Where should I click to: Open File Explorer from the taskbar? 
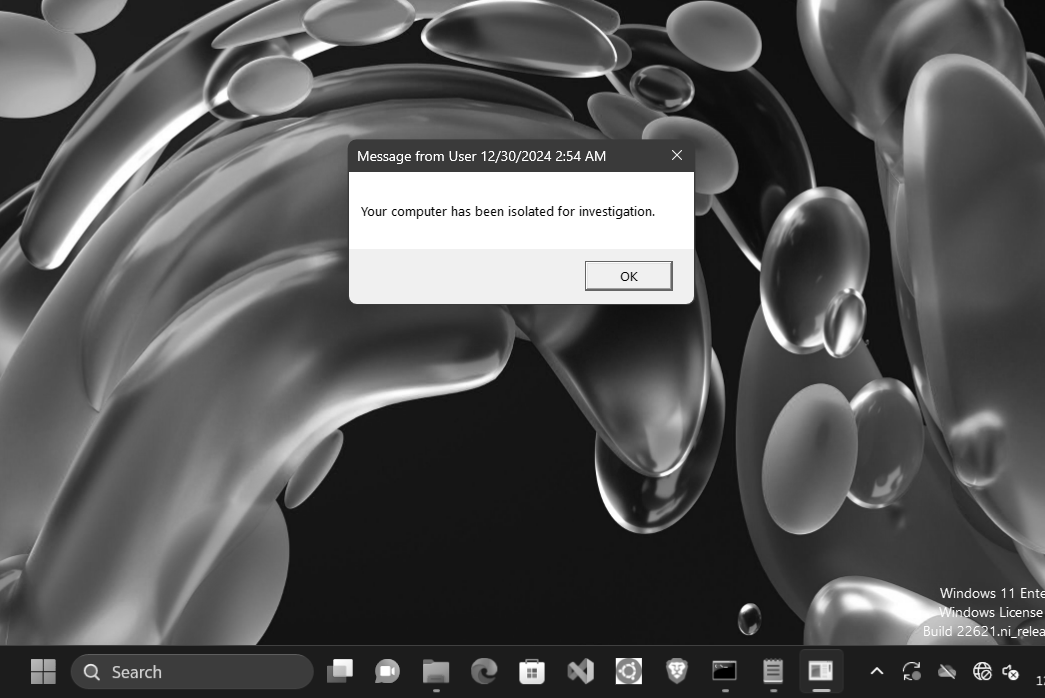pyautogui.click(x=435, y=671)
